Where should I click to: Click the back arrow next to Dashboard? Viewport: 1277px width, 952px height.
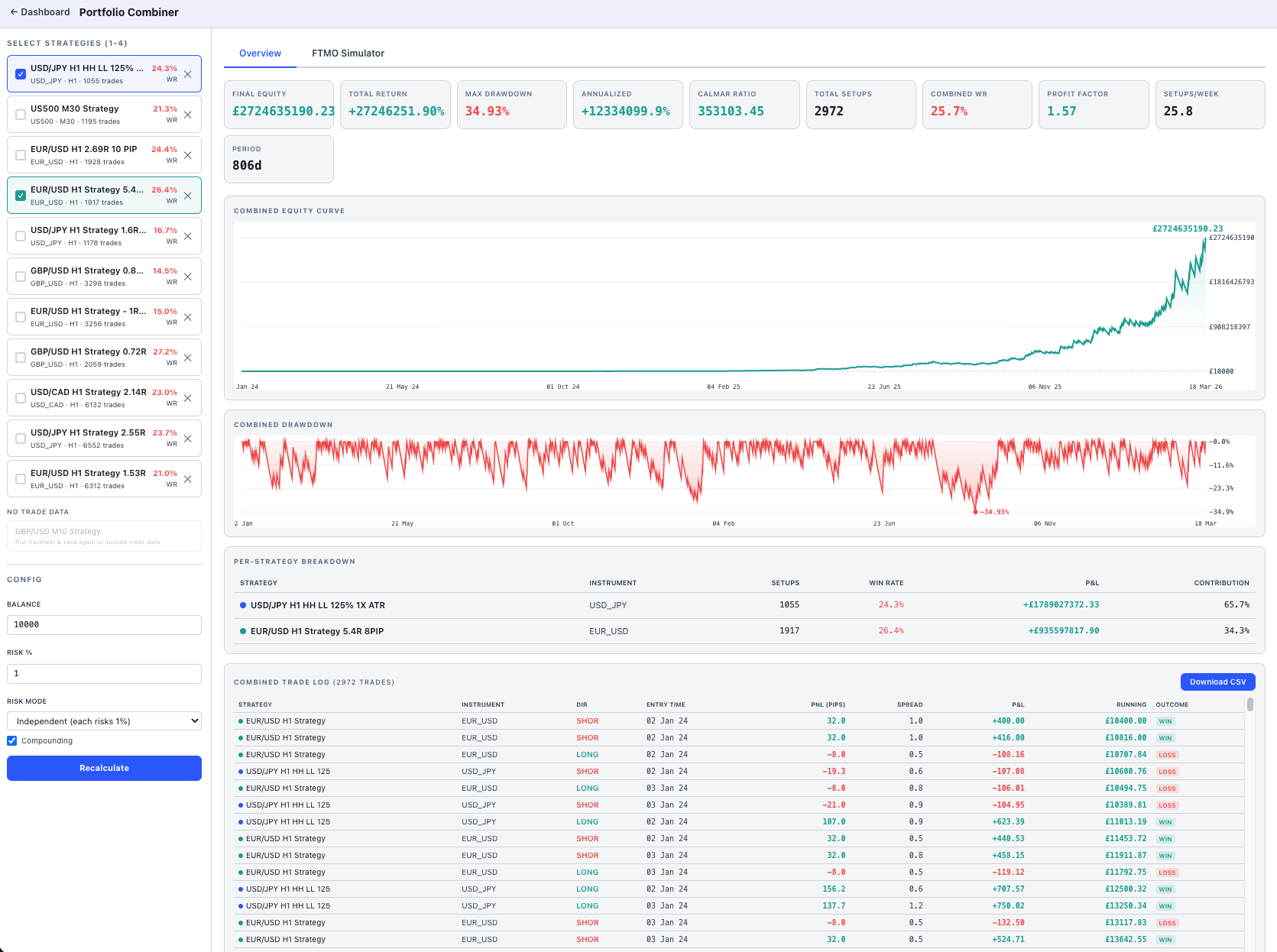[x=14, y=11]
